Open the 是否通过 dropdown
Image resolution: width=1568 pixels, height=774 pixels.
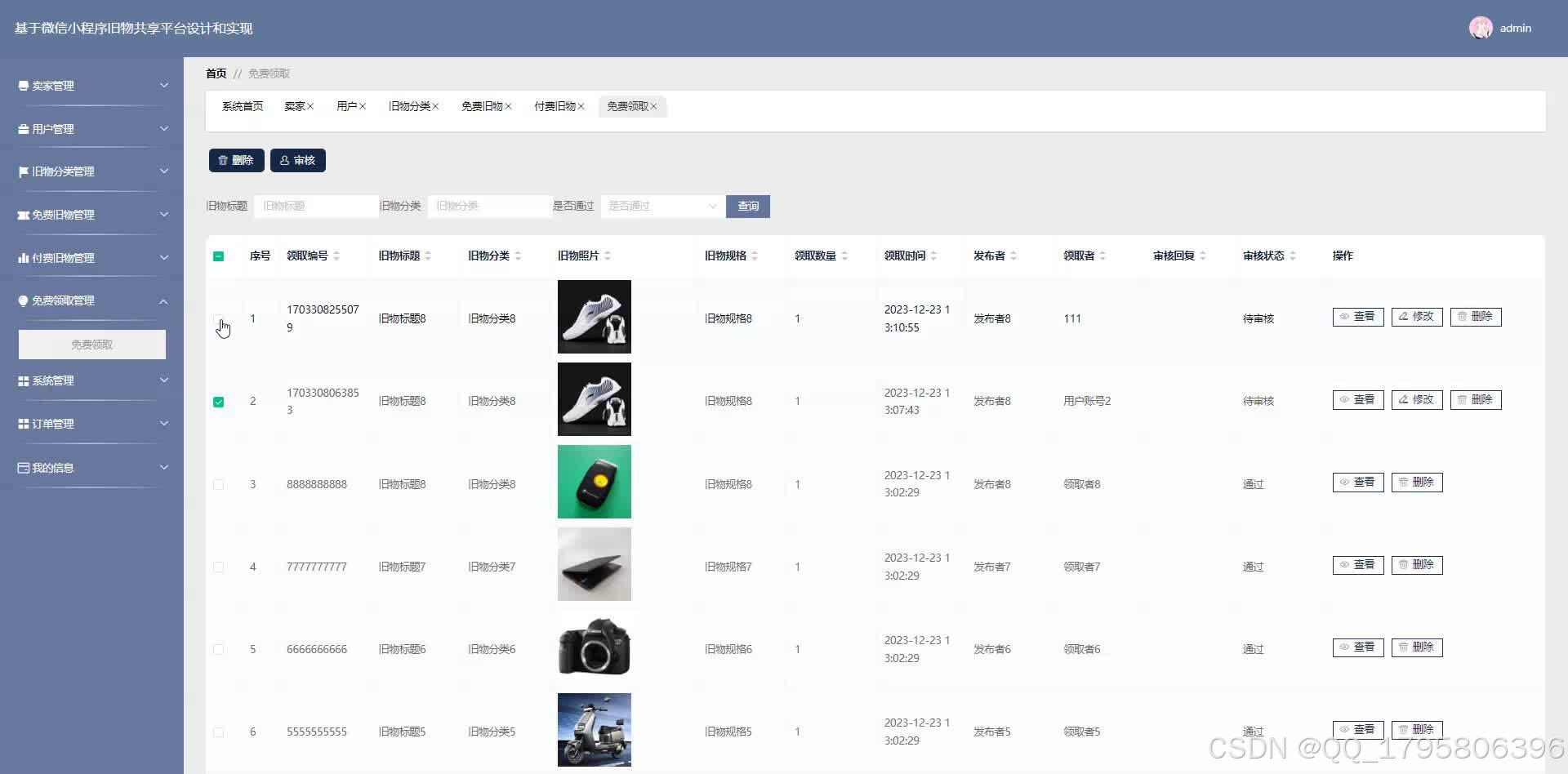click(x=662, y=207)
